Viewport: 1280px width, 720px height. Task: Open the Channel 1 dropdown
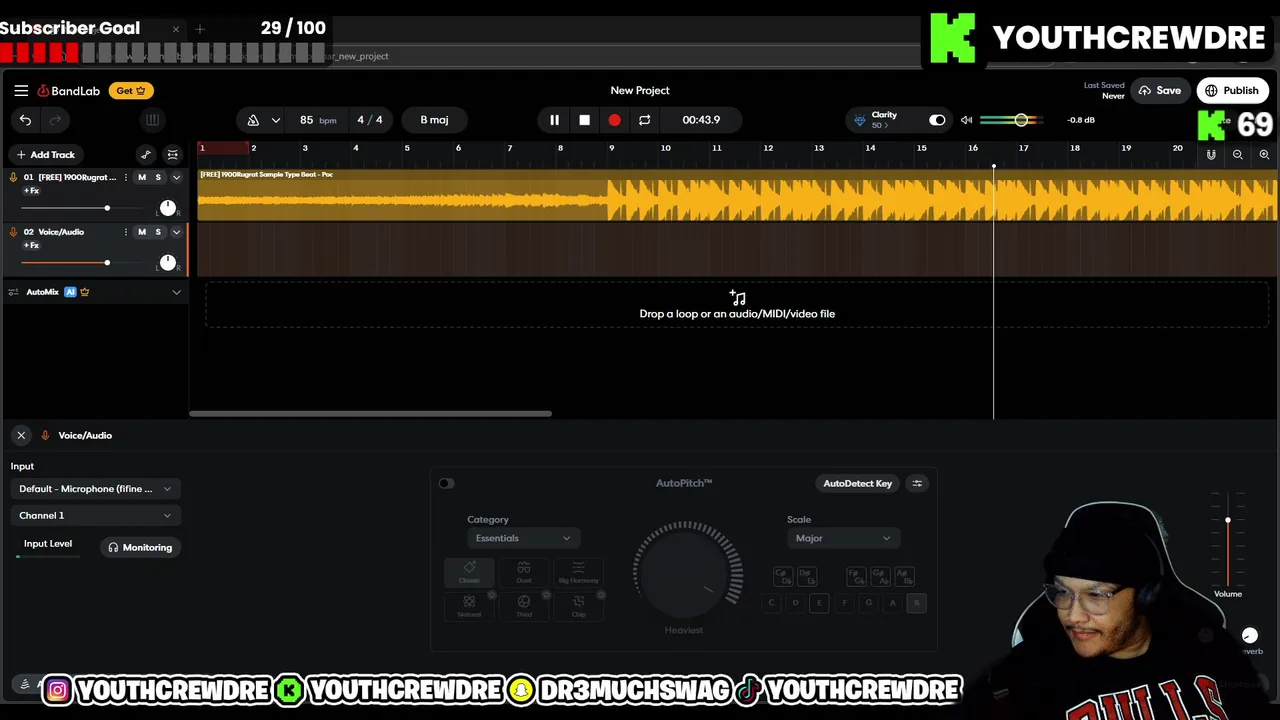click(95, 515)
